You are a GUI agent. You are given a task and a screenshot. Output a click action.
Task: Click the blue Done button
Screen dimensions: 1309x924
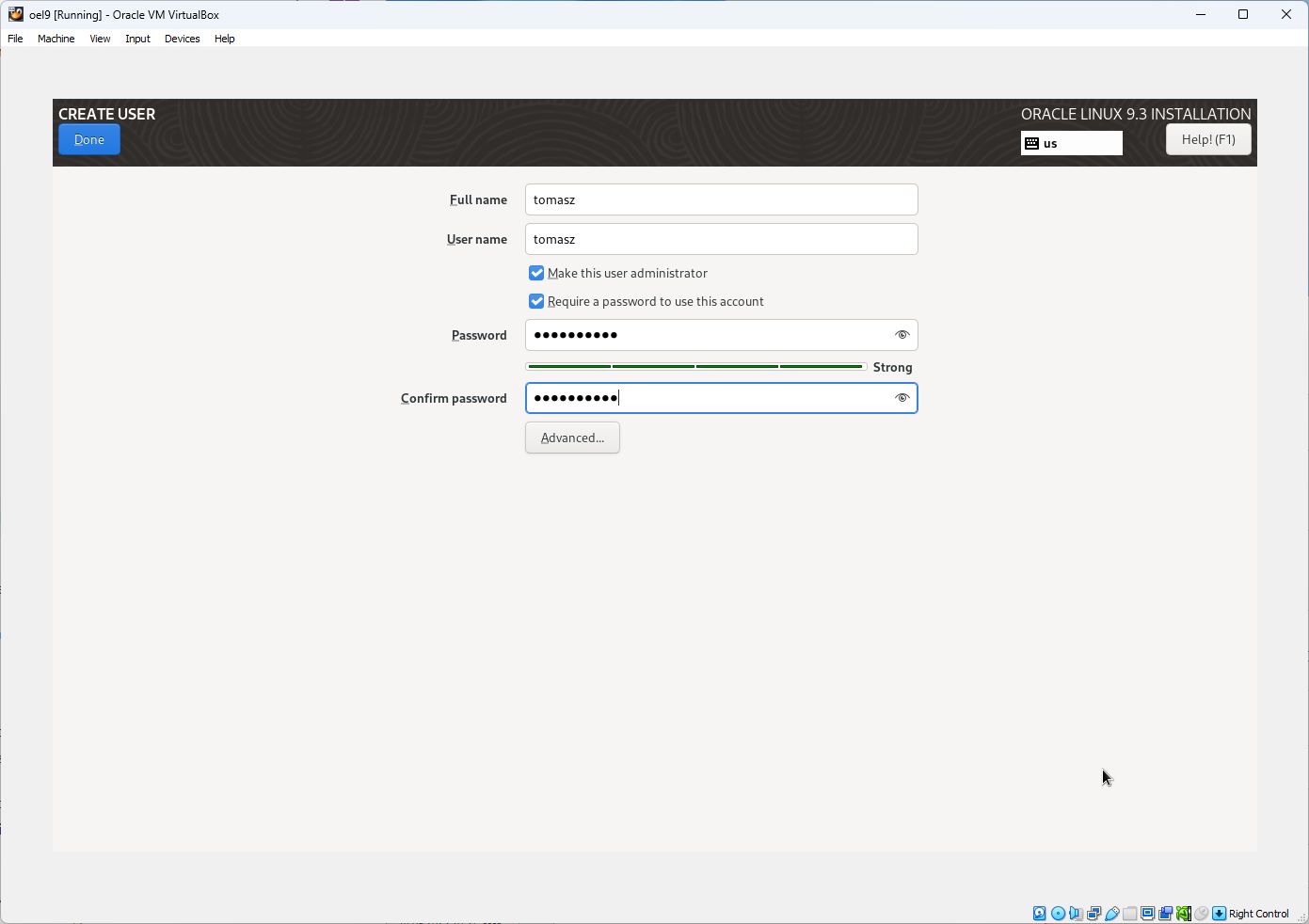(x=89, y=139)
